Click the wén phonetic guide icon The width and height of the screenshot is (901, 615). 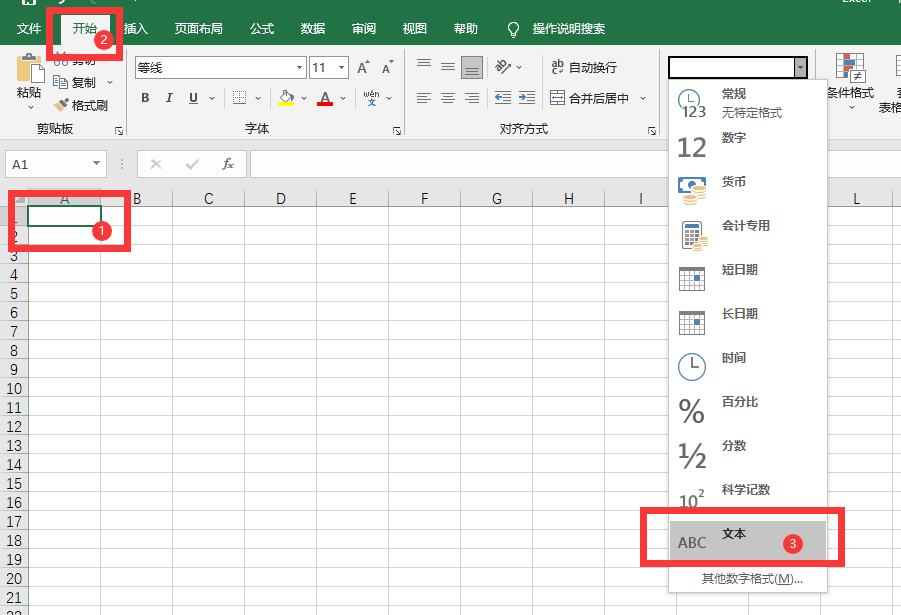tap(372, 98)
